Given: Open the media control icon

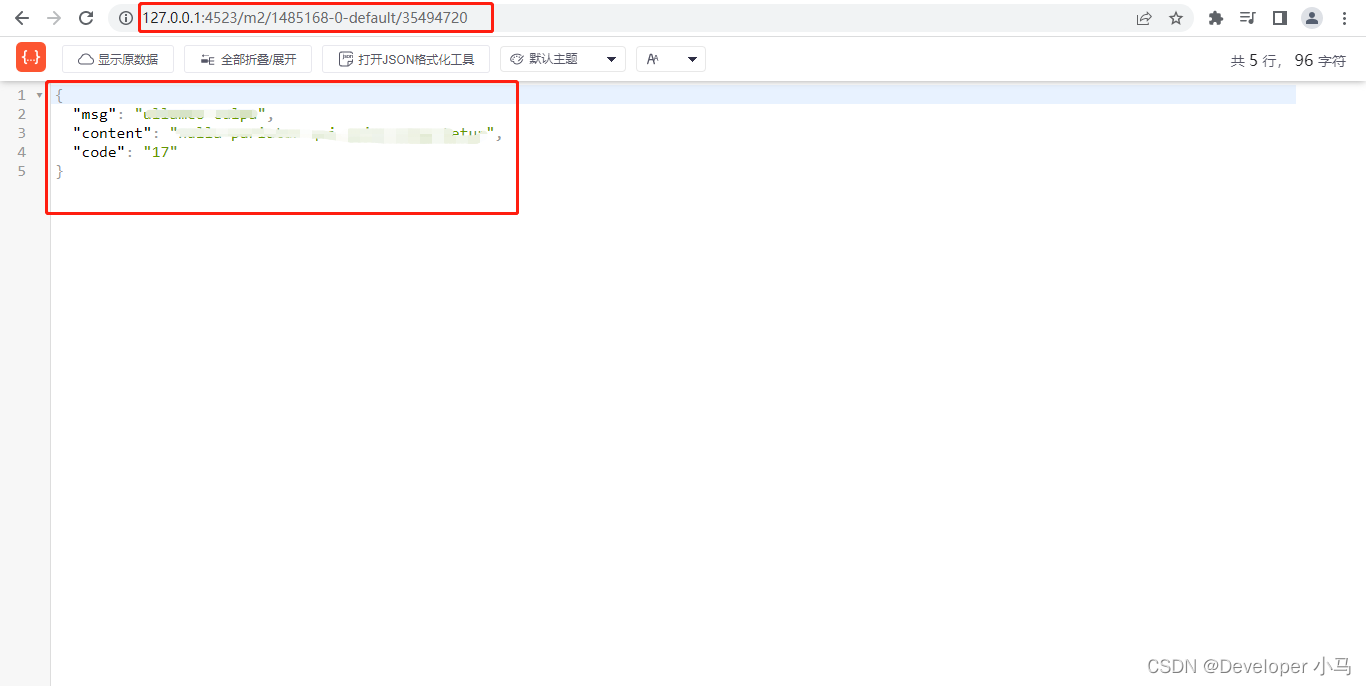Looking at the screenshot, I should pyautogui.click(x=1247, y=18).
